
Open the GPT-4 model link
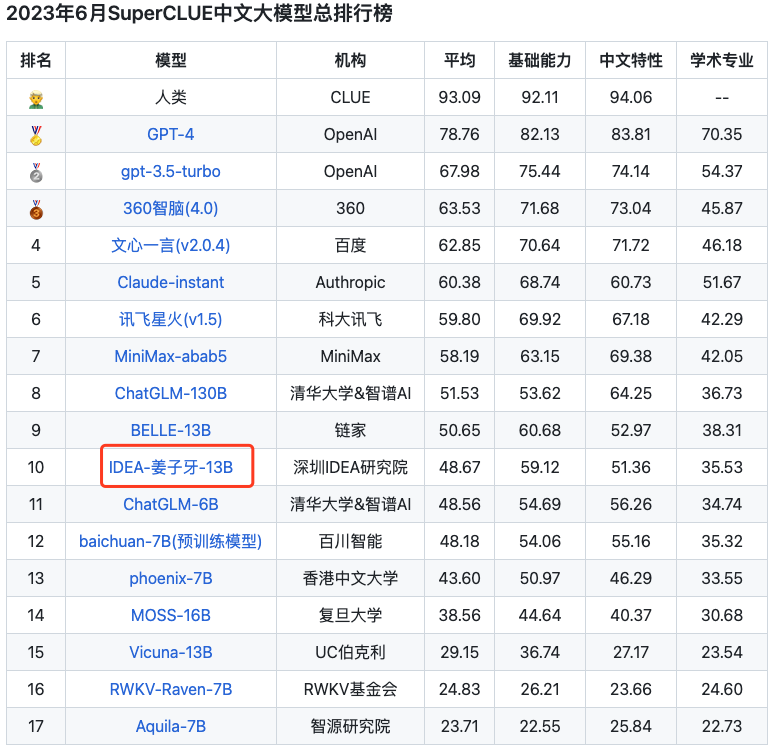click(171, 134)
